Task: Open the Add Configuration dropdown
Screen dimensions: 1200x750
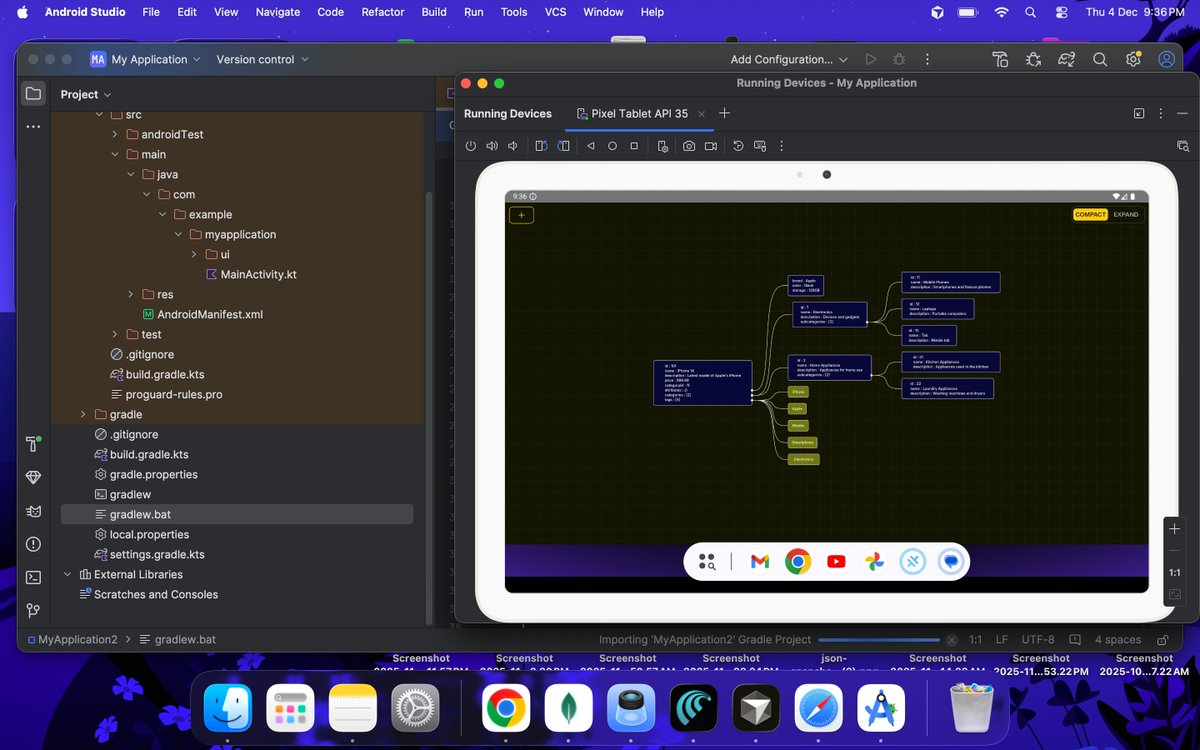Action: pyautogui.click(x=789, y=59)
